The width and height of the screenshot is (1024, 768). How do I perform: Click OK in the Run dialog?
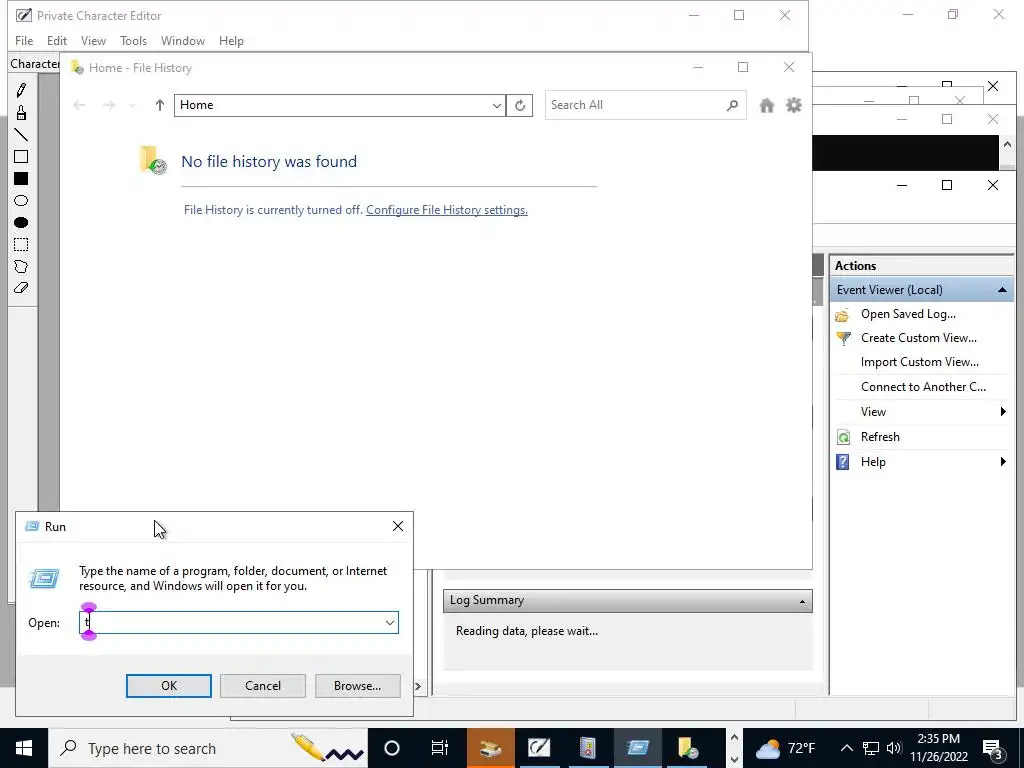click(x=168, y=686)
